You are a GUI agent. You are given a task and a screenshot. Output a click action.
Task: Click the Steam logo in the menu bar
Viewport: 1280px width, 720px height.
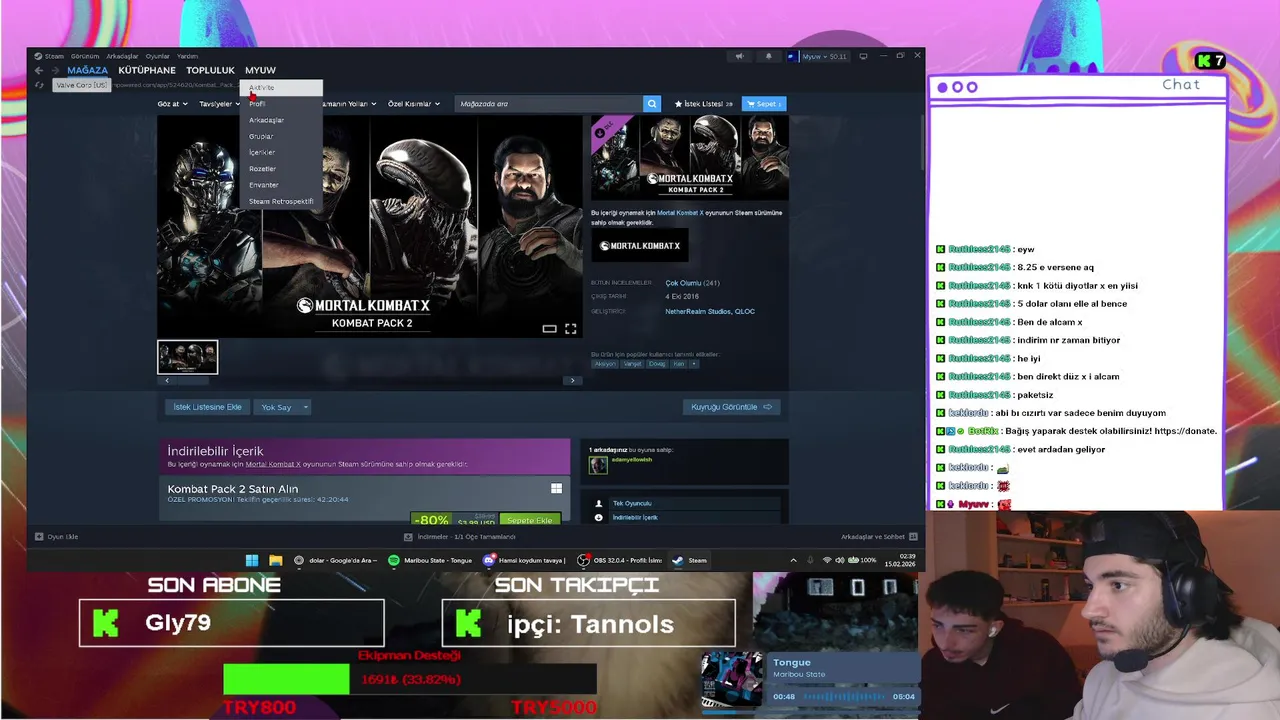point(38,56)
